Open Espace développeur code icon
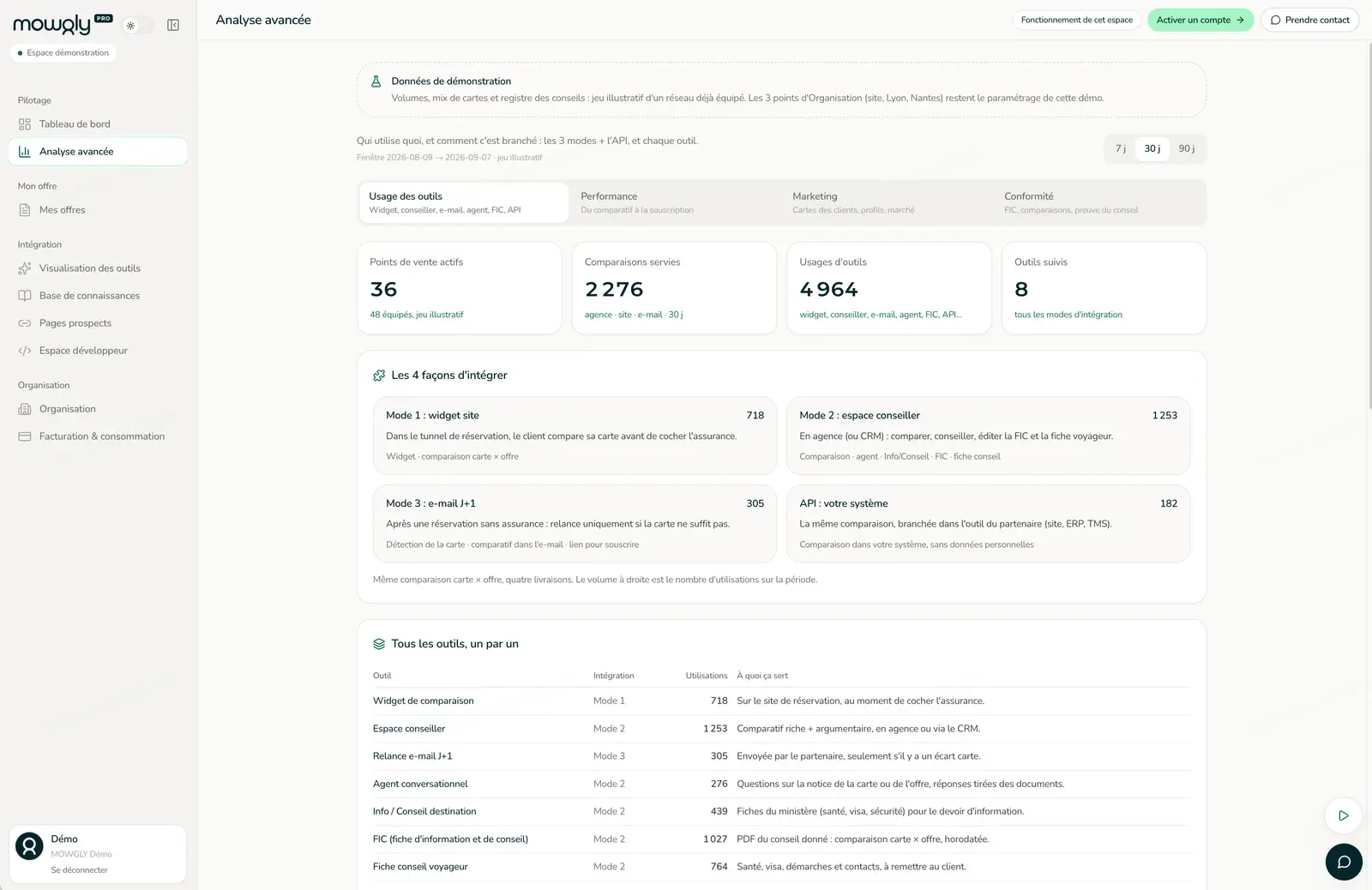This screenshot has width=1372, height=890. pyautogui.click(x=25, y=351)
